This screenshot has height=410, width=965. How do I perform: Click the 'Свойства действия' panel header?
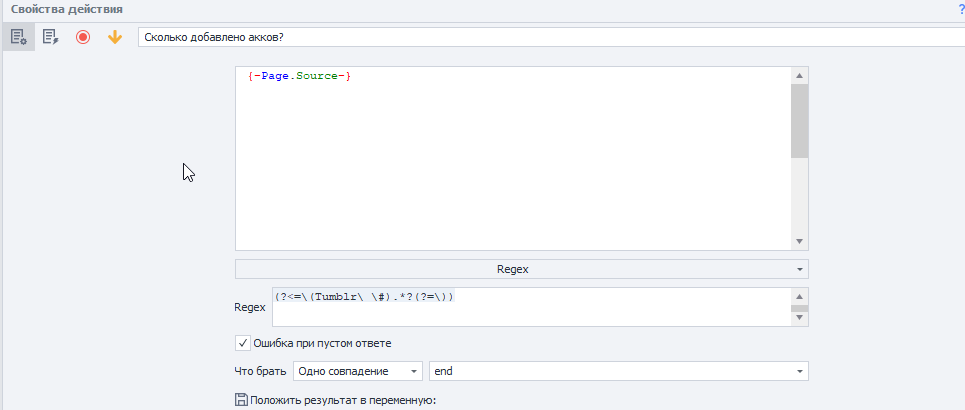coord(66,9)
